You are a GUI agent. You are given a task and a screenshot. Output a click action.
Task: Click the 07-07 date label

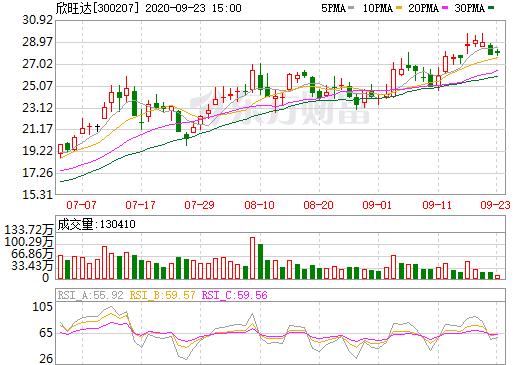point(81,205)
